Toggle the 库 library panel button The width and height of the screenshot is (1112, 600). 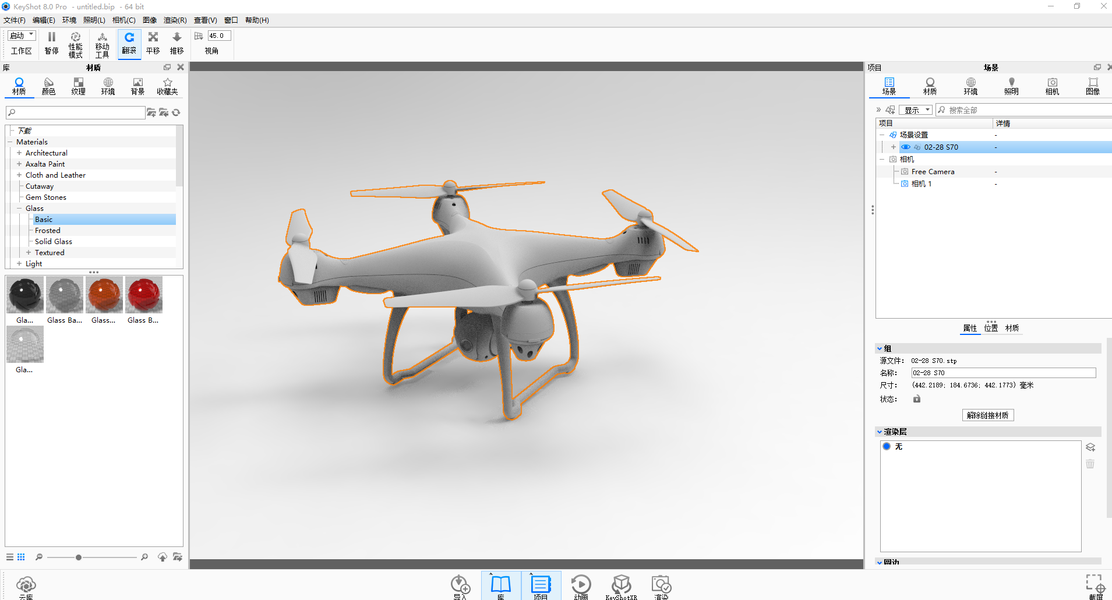coord(501,587)
